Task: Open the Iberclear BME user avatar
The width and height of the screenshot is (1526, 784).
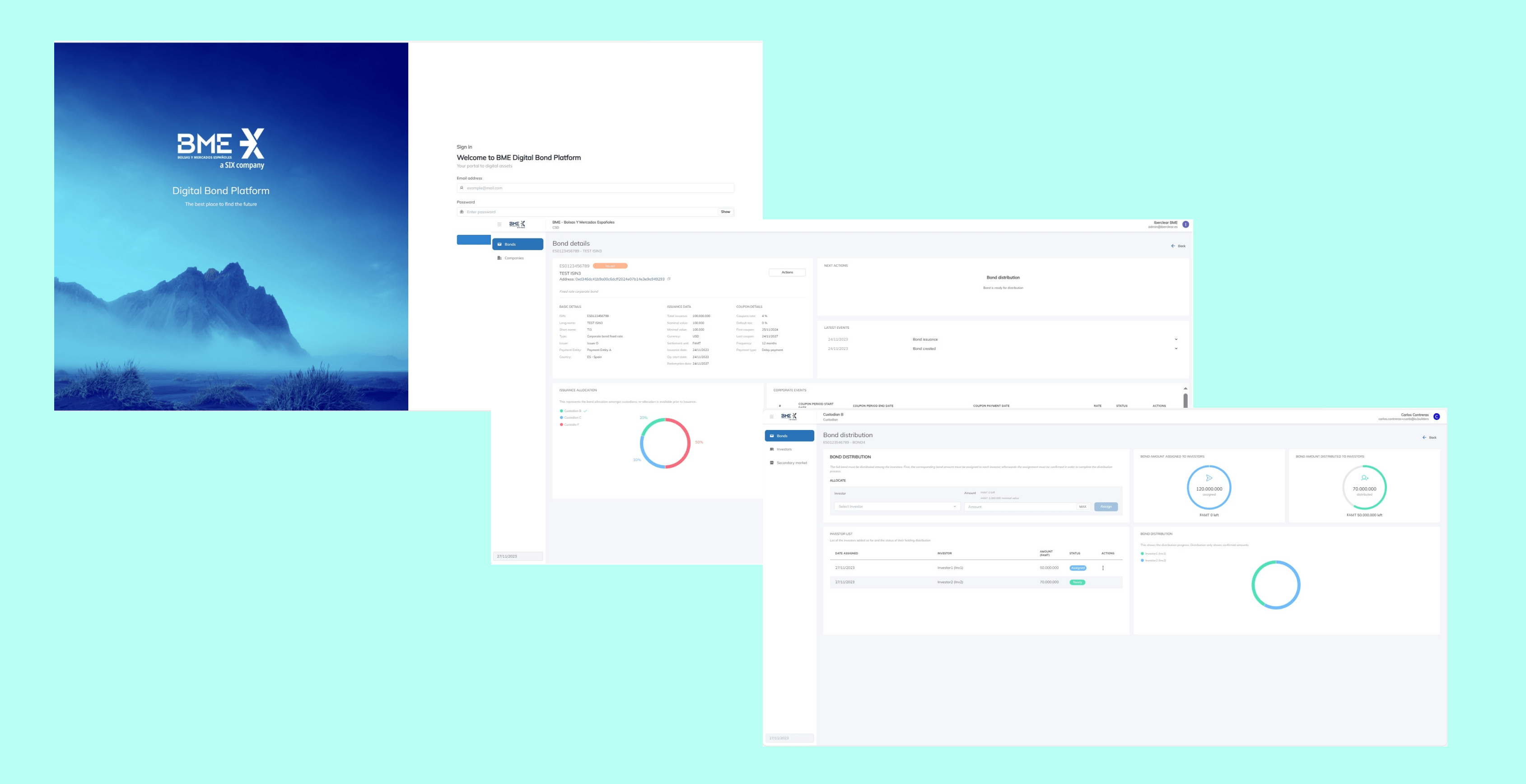Action: (1185, 224)
